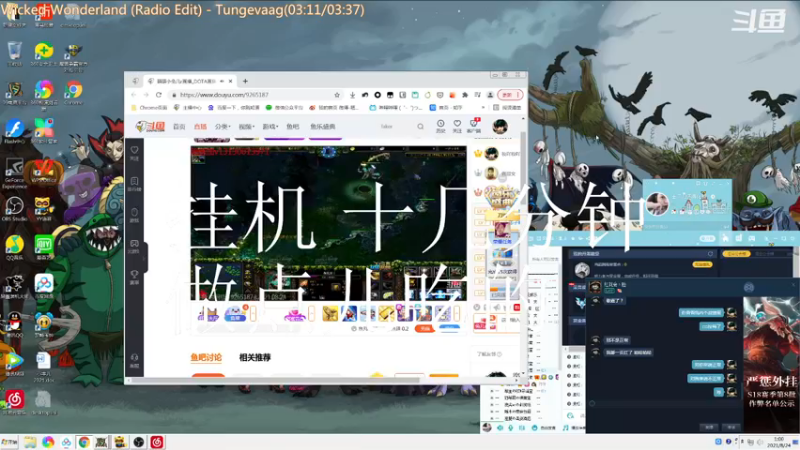Open the WPS Office desktop icon

[x=44, y=171]
